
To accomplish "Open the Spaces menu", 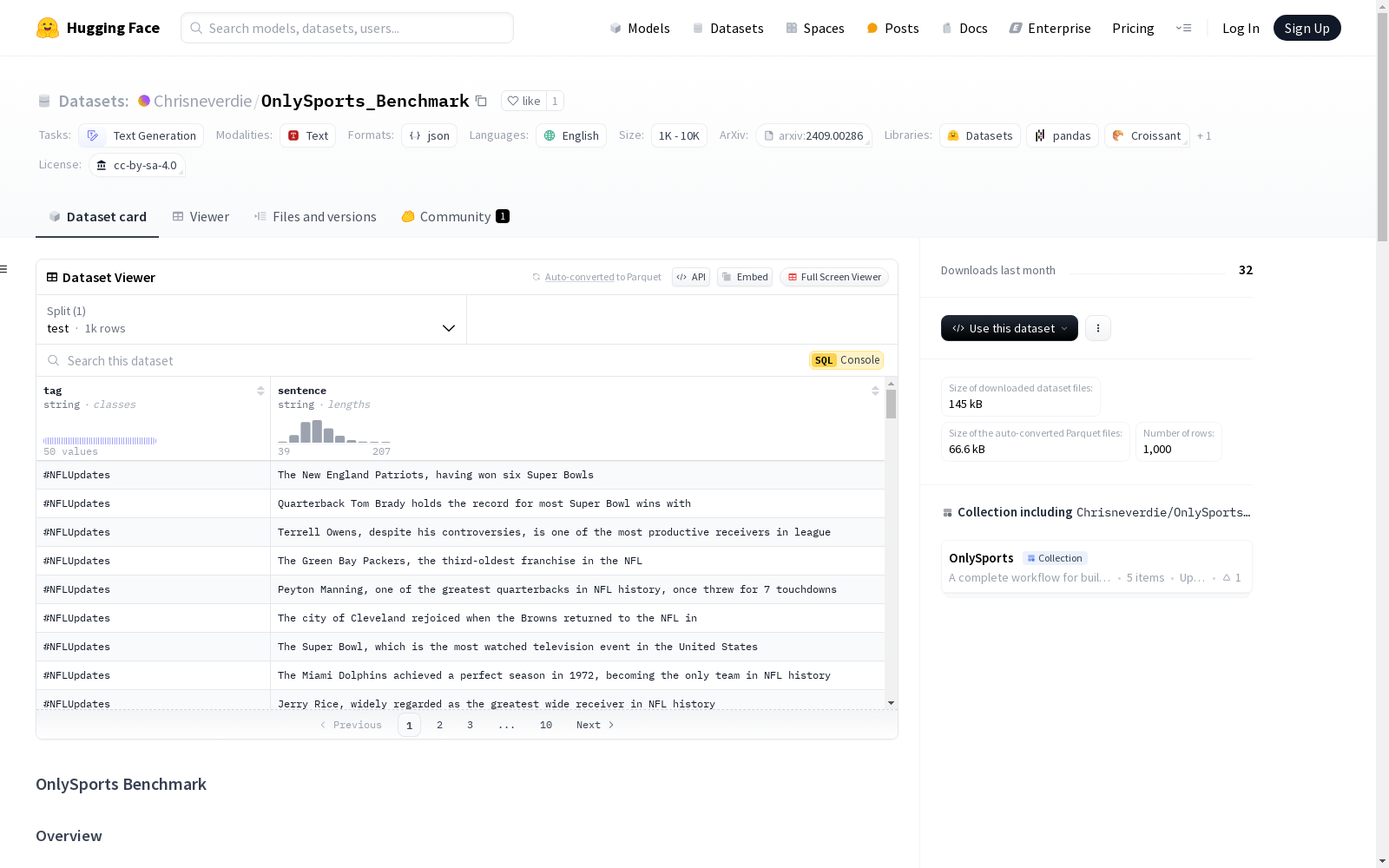I will click(815, 28).
